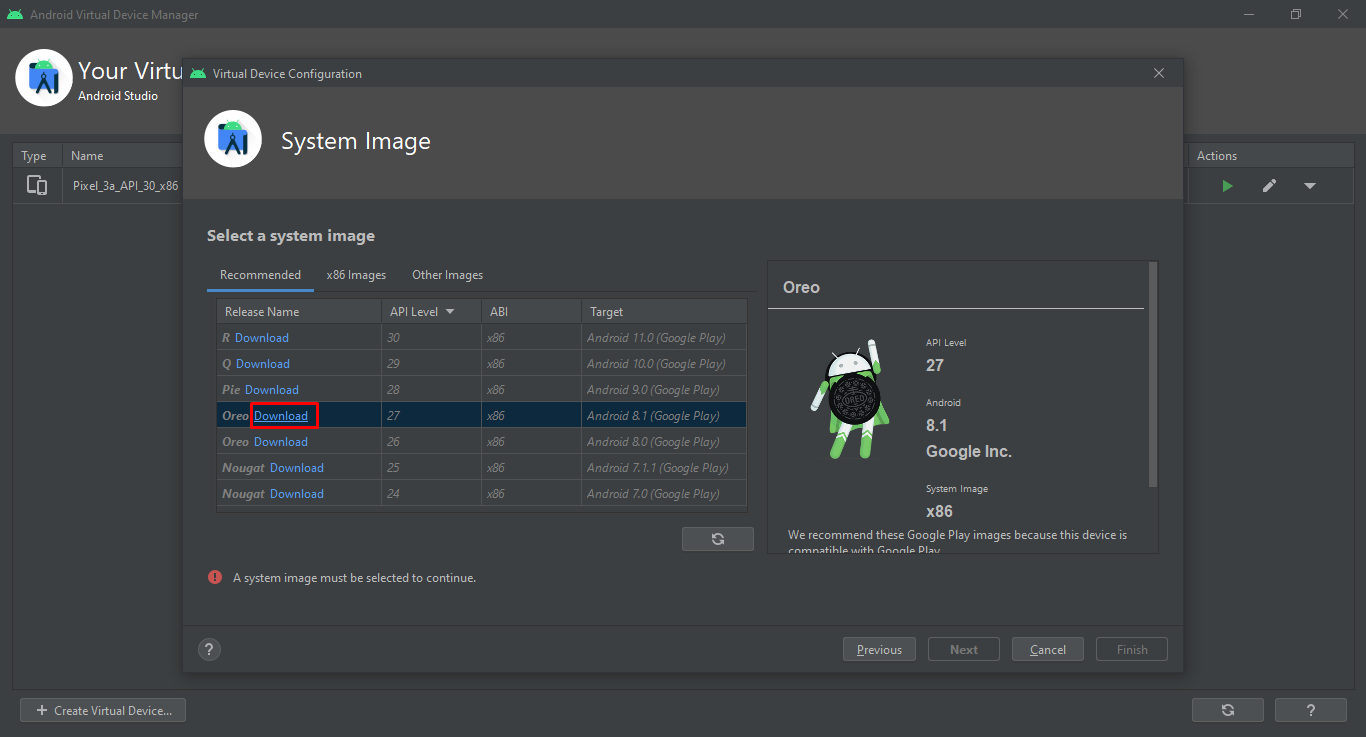Switch to the x86 Images tab
The width and height of the screenshot is (1366, 737).
(x=356, y=275)
